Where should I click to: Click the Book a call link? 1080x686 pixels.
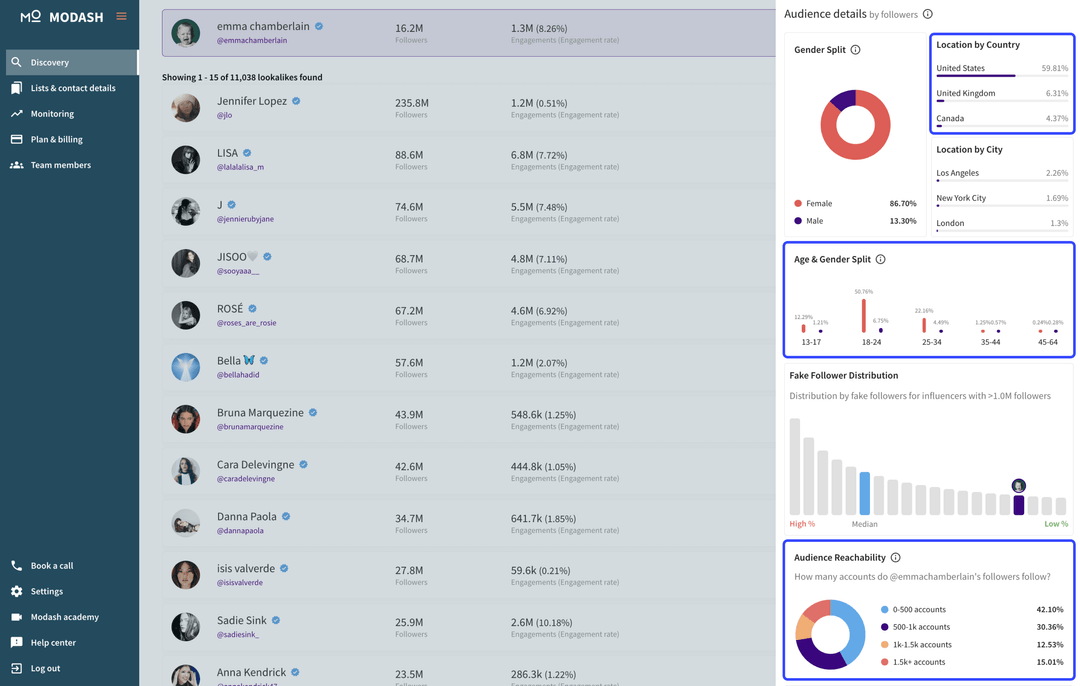pos(15,565)
